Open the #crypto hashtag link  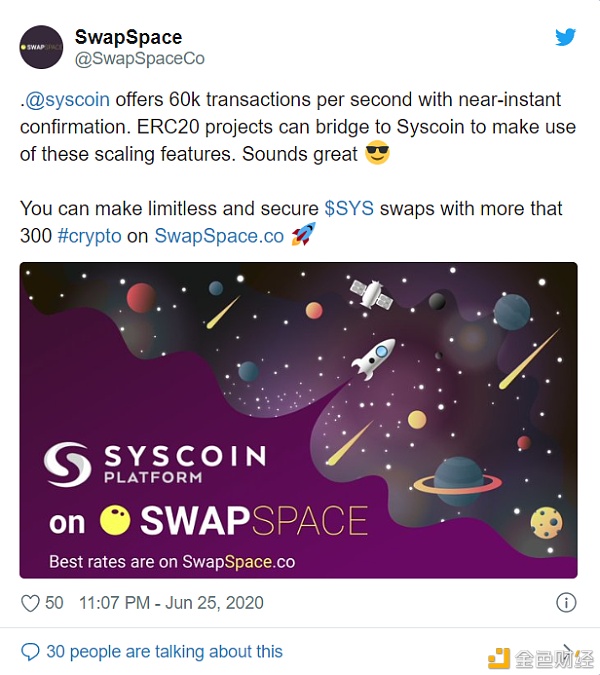[88, 235]
